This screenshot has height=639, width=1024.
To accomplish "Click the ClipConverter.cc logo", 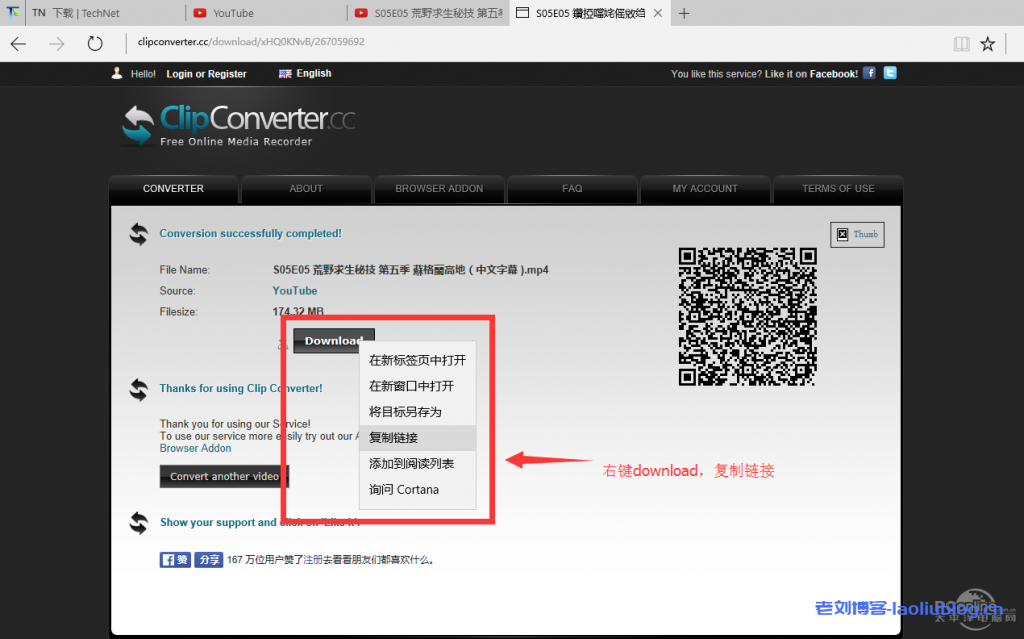I will coord(239,125).
